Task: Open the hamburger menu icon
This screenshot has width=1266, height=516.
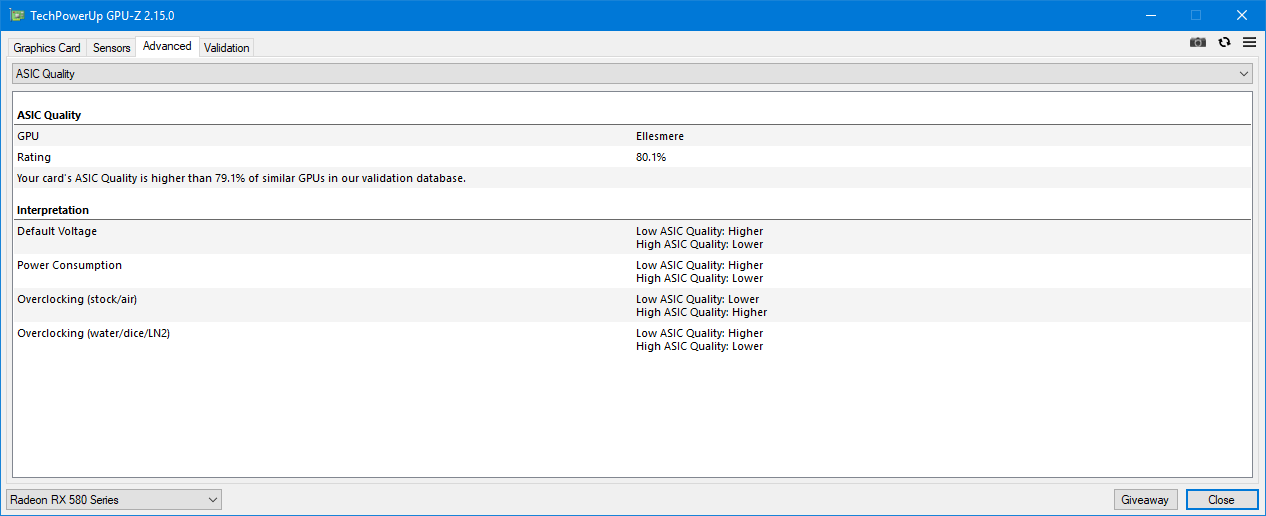Action: point(1249,42)
